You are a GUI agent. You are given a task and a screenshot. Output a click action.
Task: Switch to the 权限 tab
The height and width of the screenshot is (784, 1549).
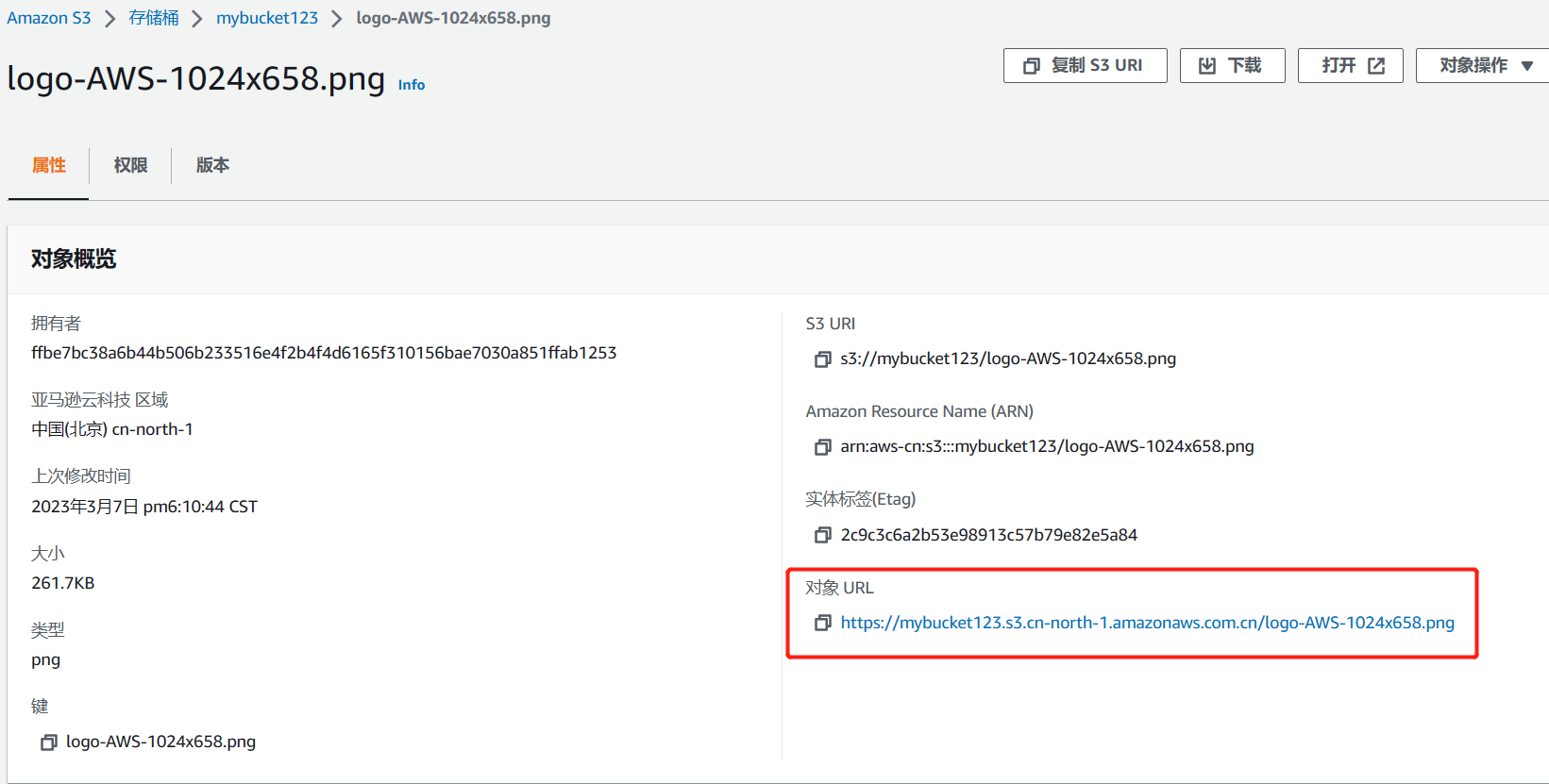point(130,165)
